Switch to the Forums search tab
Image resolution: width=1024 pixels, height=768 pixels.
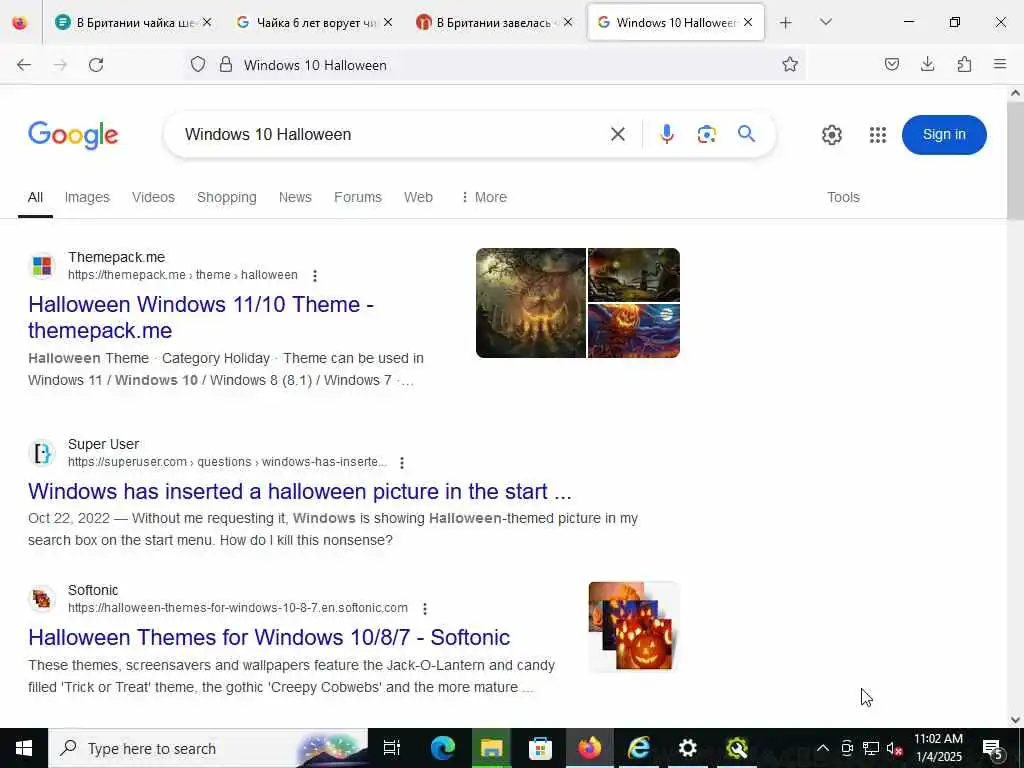pos(358,197)
